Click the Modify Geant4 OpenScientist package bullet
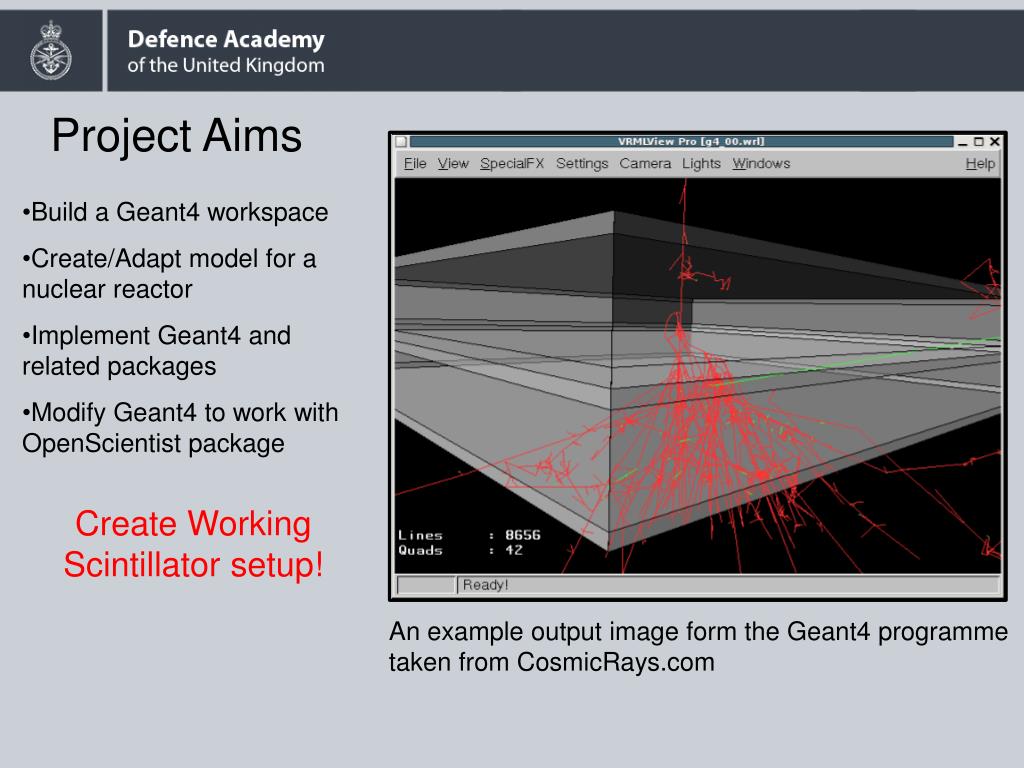The image size is (1024, 768). point(180,428)
